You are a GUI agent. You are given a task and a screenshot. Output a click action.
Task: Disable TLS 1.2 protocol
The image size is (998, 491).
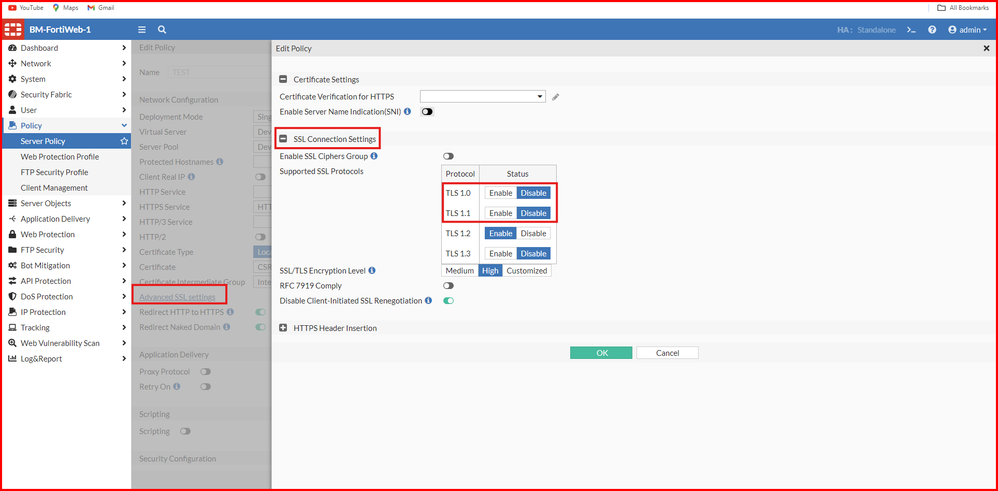pos(533,234)
